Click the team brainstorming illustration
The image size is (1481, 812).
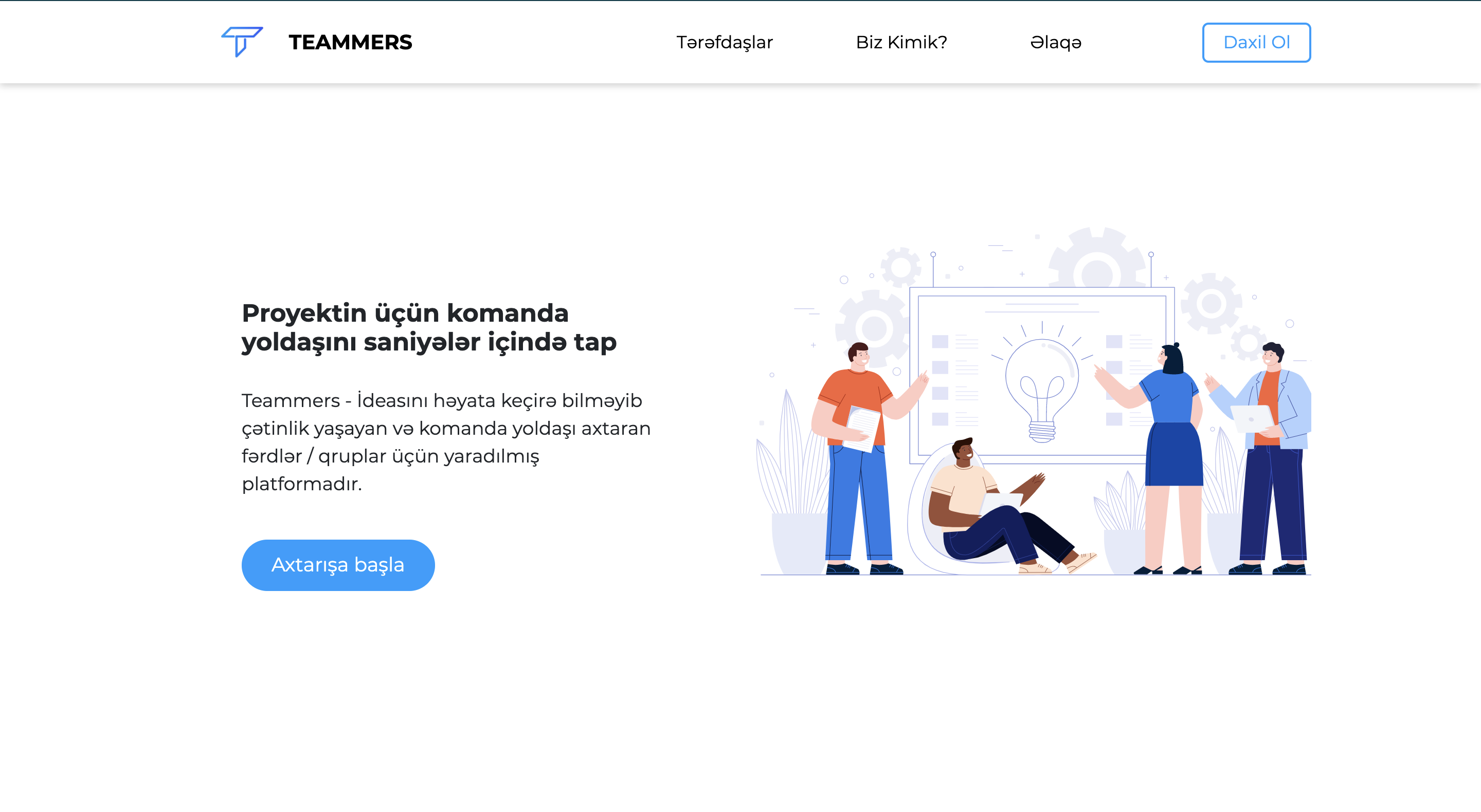[x=1034, y=400]
